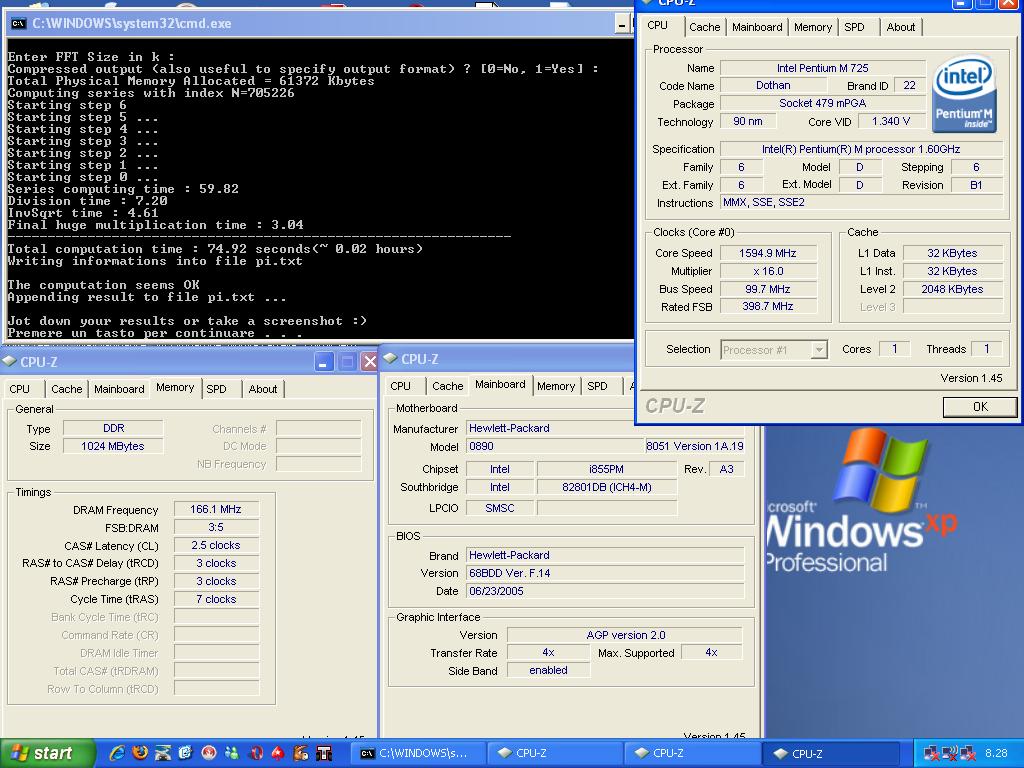
Task: Open Memory tab in the processor CPU-Z window
Action: [812, 27]
